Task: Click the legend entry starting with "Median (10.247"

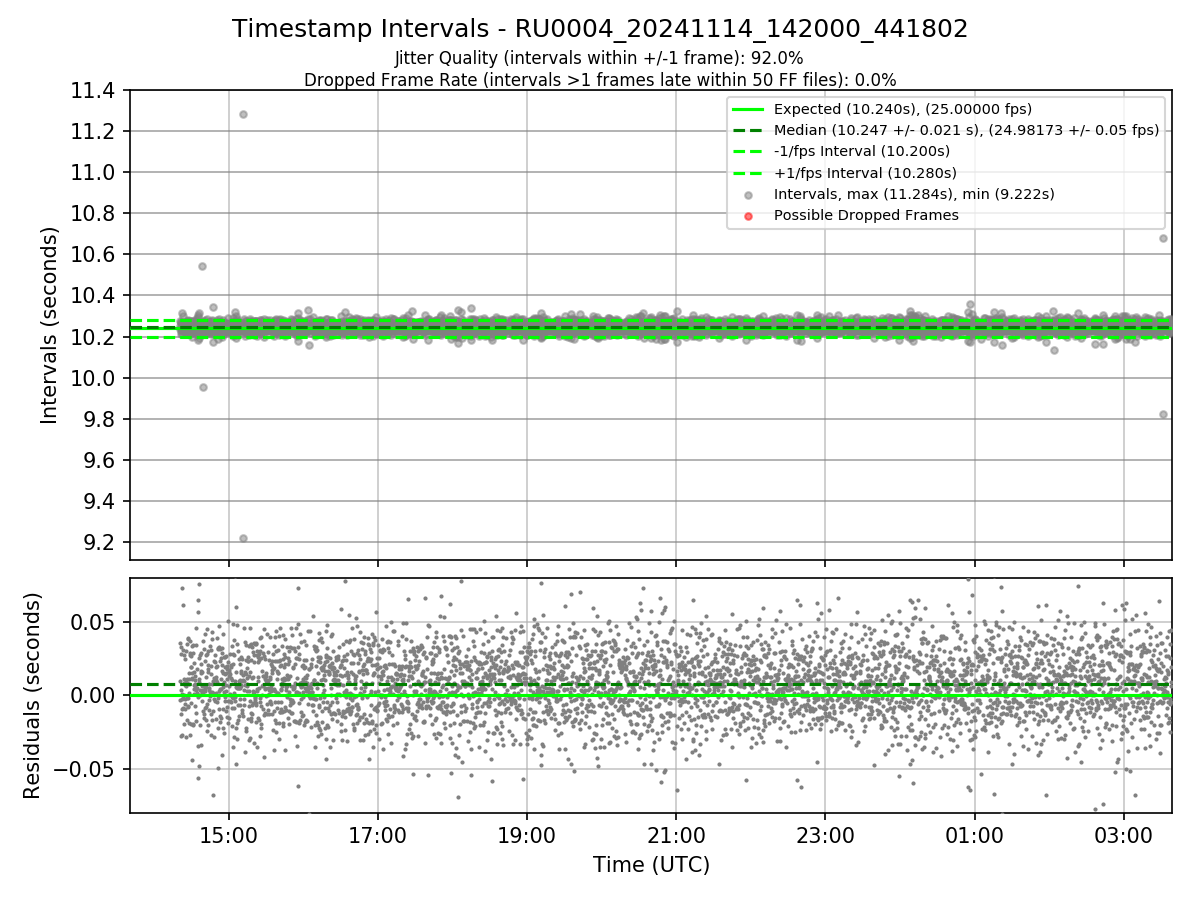Action: click(x=966, y=130)
